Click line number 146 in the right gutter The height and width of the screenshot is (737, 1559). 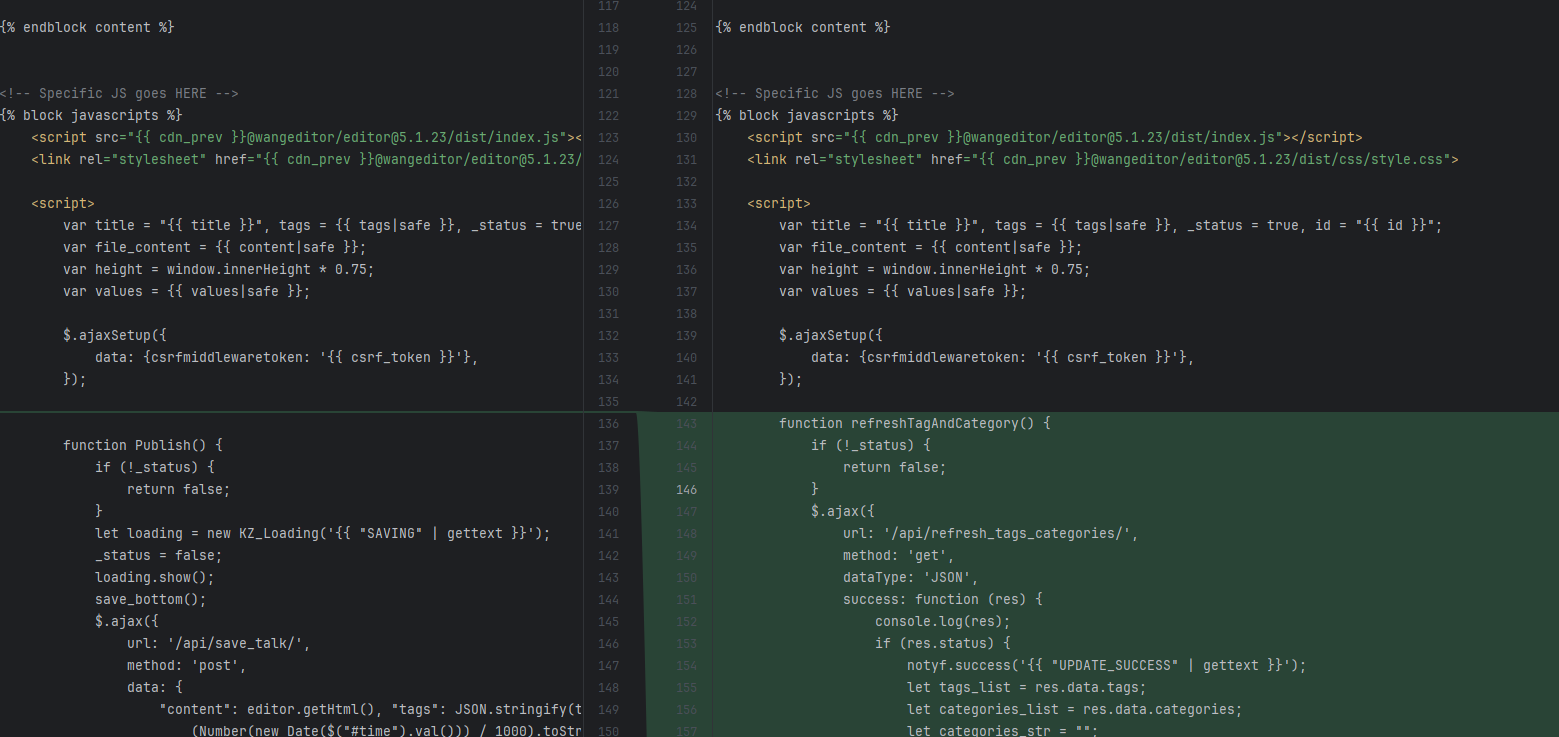686,490
